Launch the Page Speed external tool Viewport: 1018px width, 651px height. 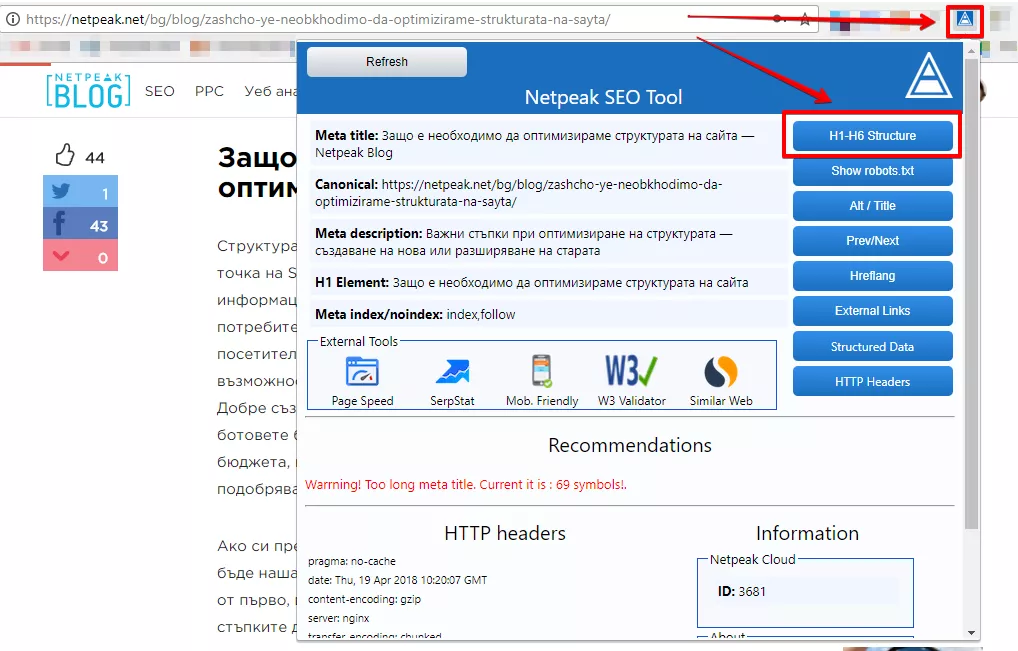point(362,382)
